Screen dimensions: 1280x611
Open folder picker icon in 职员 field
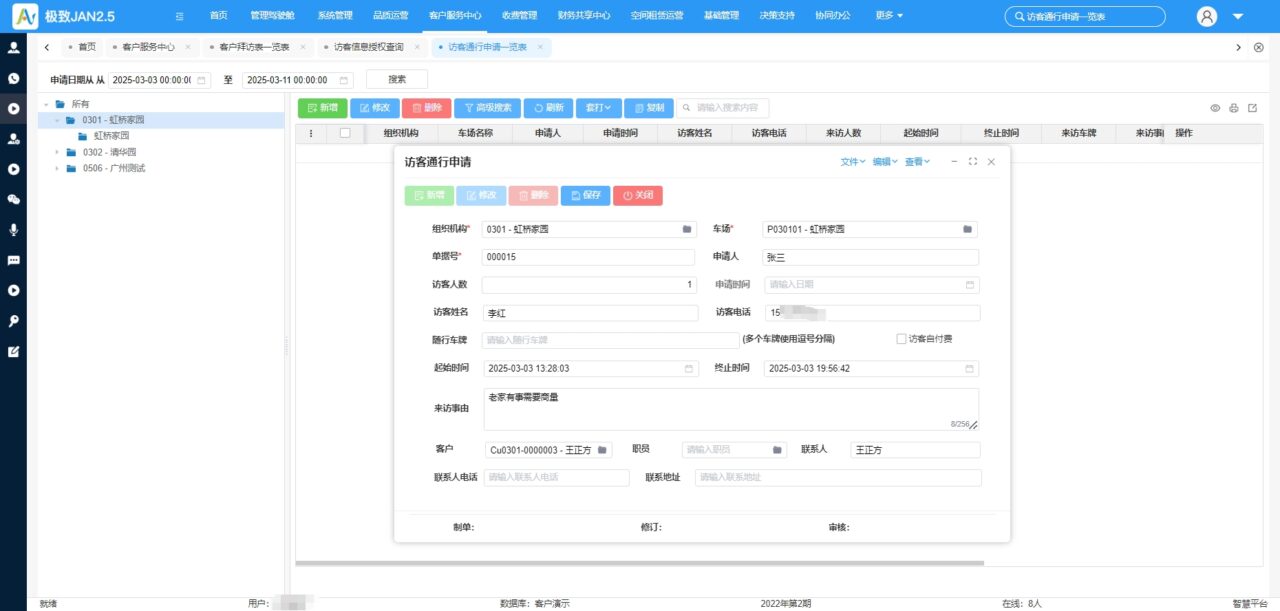[x=777, y=450]
